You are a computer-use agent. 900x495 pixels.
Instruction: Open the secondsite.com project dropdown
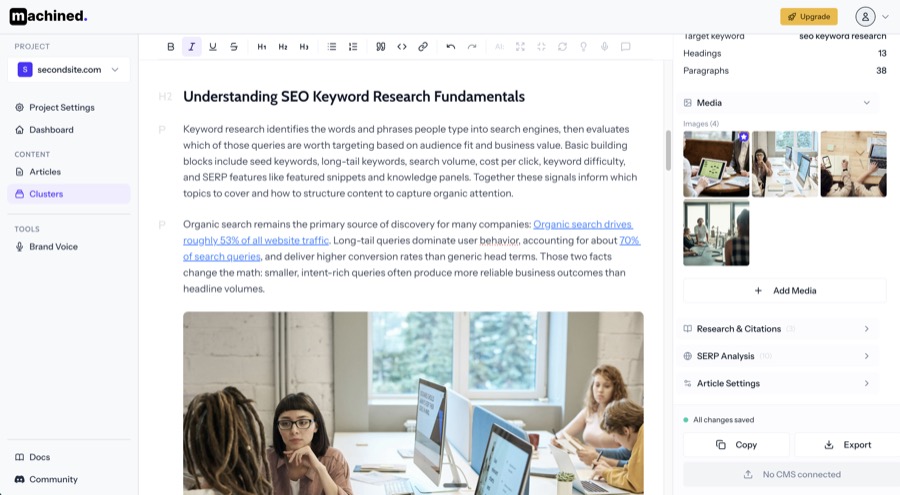point(69,69)
